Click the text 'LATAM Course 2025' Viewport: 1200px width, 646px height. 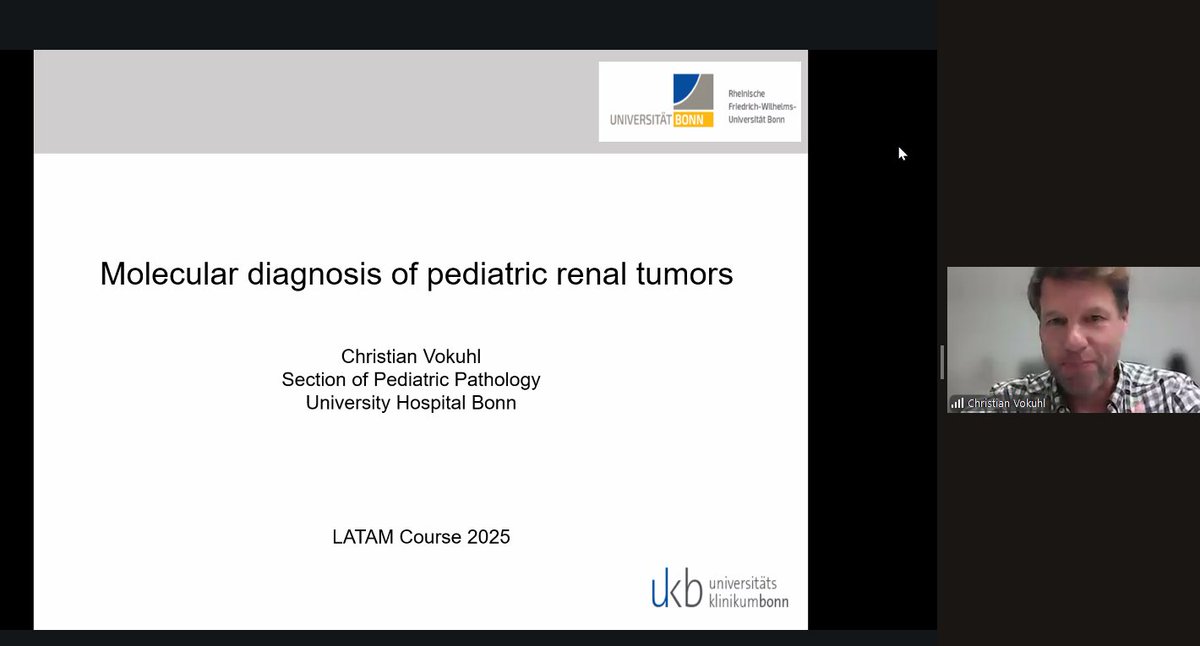click(421, 537)
